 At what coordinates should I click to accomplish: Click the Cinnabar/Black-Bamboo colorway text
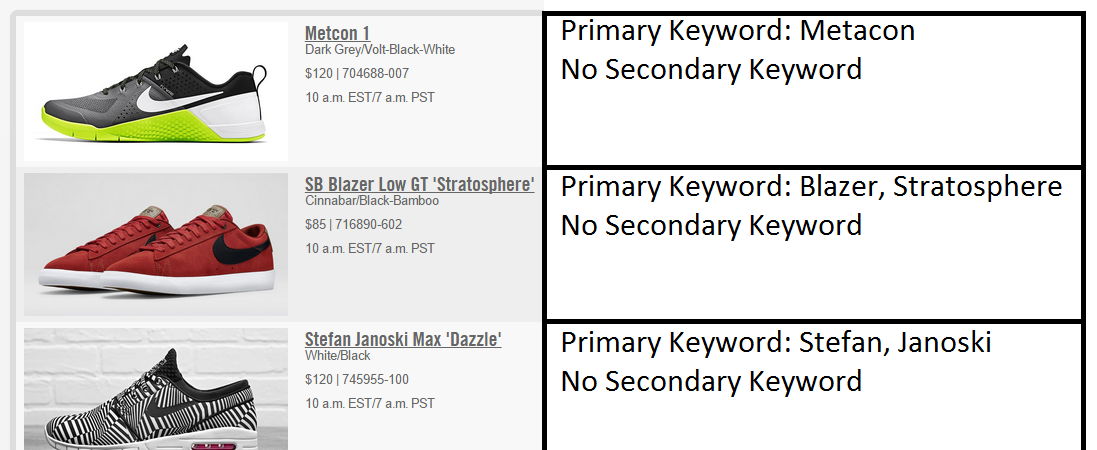(x=373, y=201)
